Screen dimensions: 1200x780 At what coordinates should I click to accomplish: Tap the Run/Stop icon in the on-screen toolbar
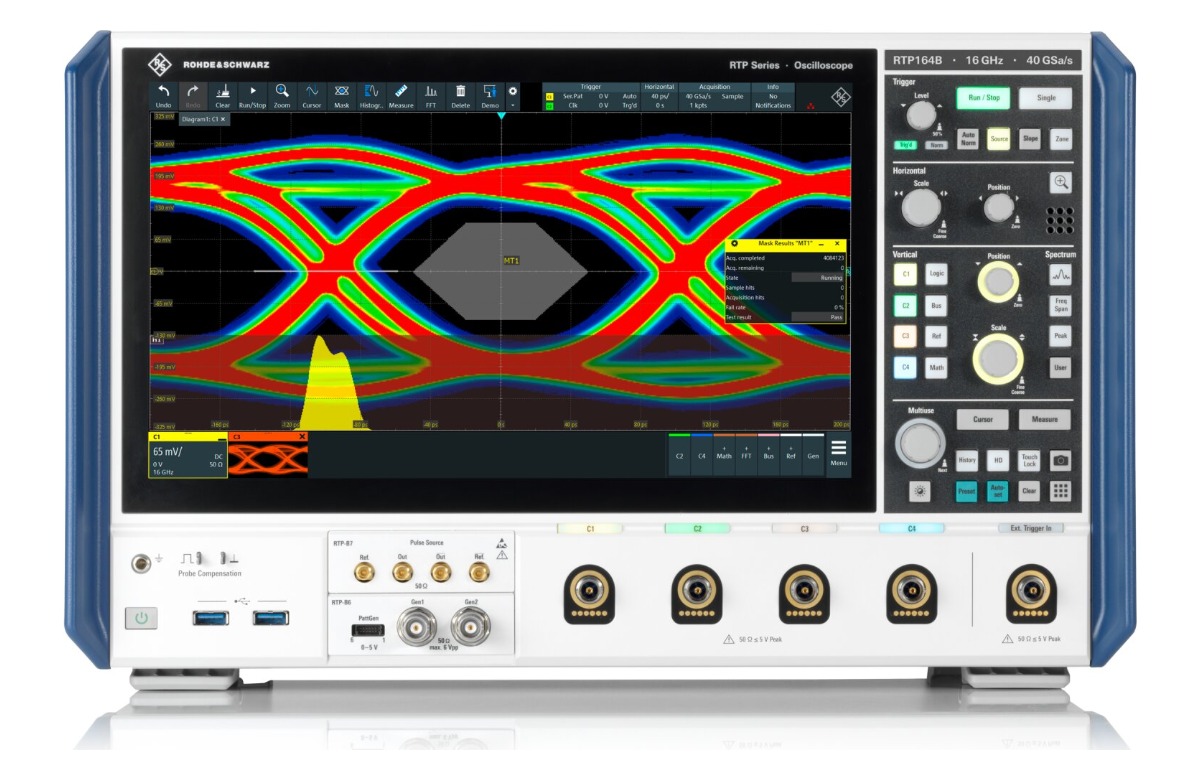[253, 95]
